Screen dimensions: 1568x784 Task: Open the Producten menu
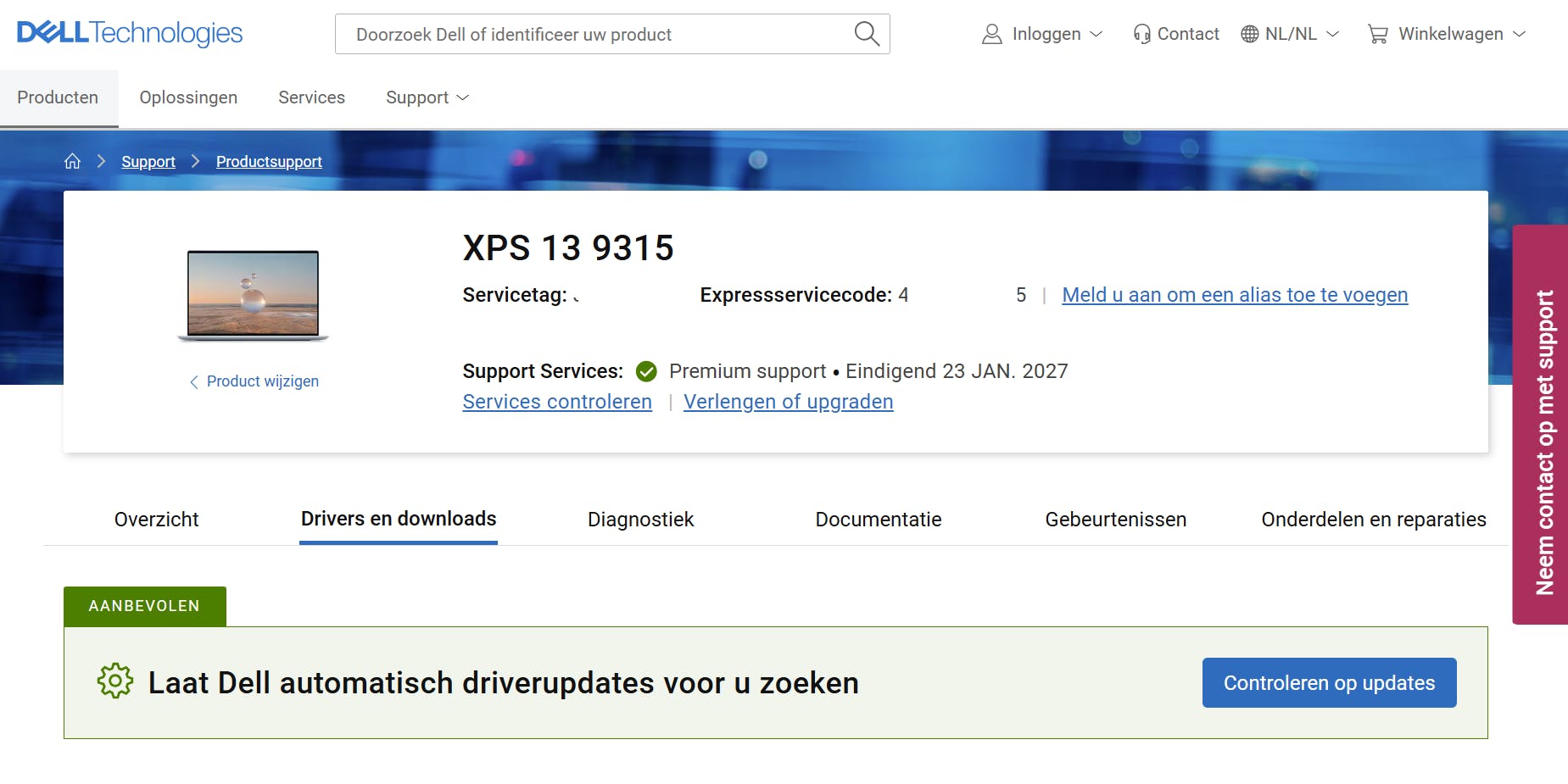point(58,97)
